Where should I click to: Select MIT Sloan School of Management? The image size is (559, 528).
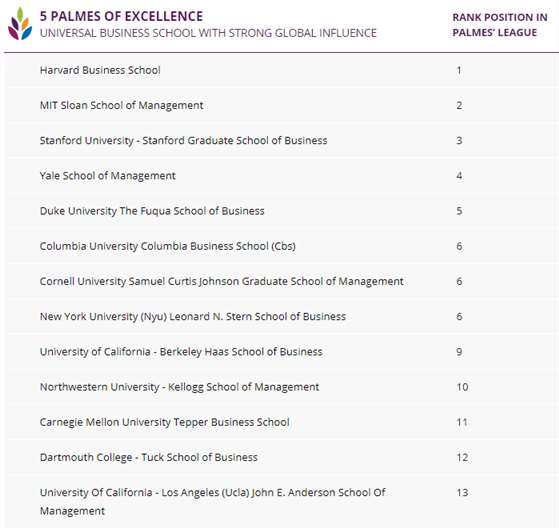click(x=122, y=105)
